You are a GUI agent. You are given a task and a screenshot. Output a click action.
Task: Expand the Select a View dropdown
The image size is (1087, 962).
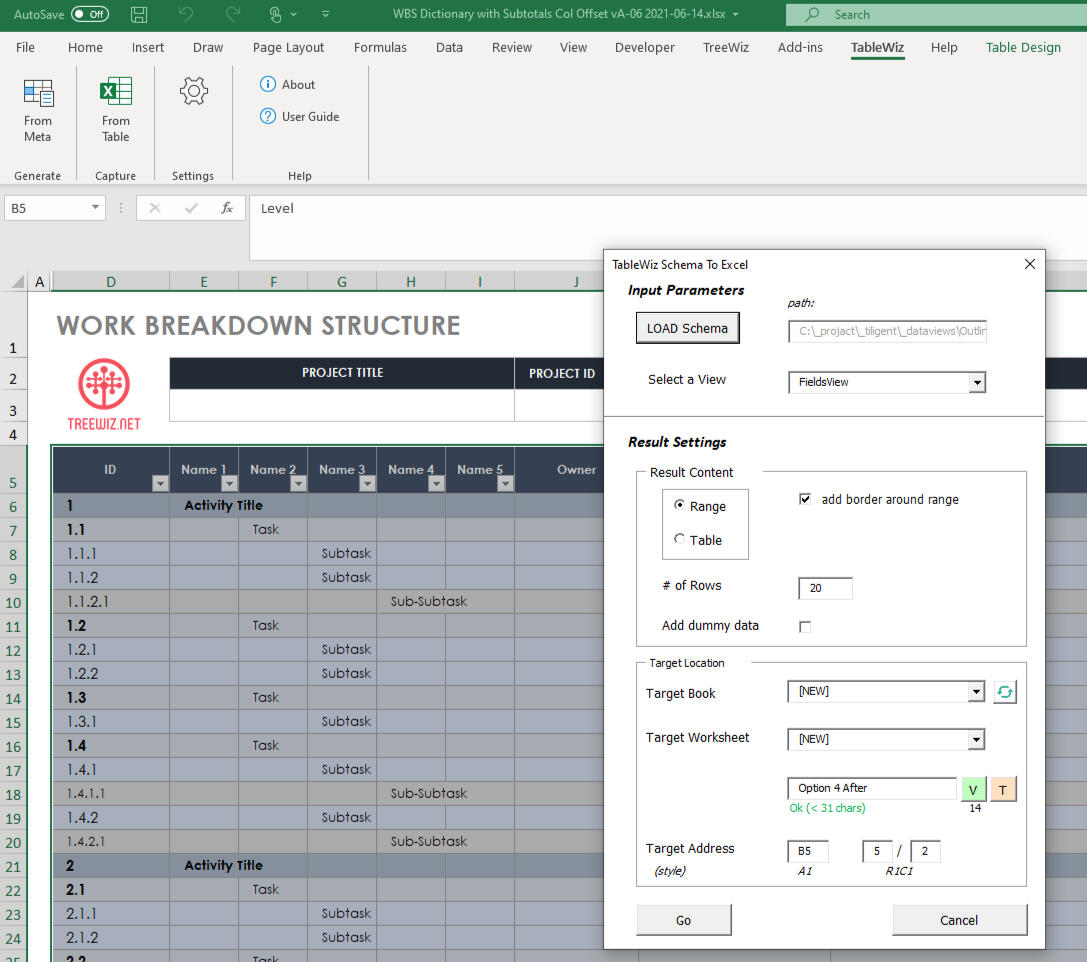click(977, 383)
